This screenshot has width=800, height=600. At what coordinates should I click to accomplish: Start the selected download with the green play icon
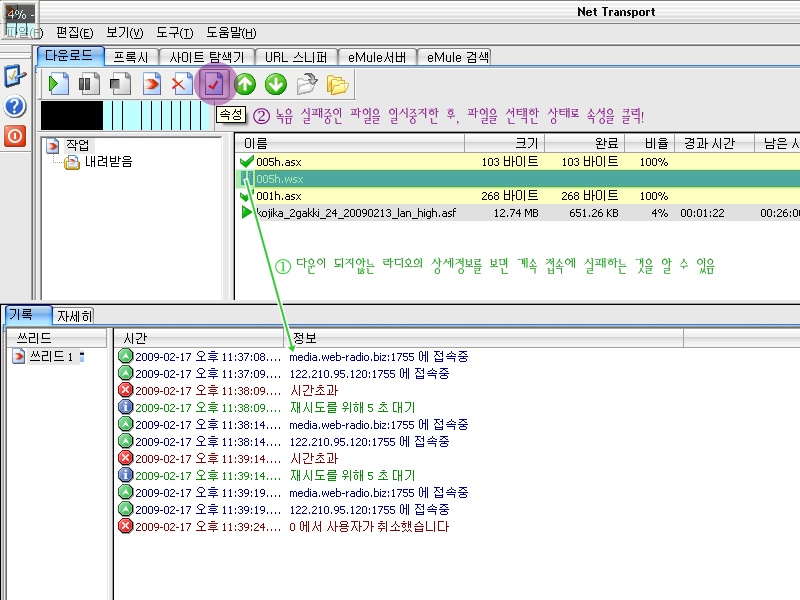point(58,84)
